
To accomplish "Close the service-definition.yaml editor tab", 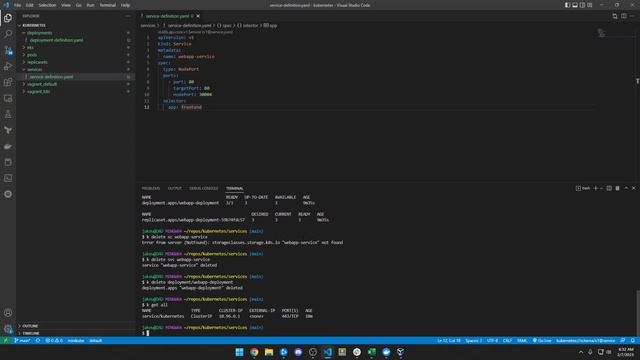I will click(198, 16).
